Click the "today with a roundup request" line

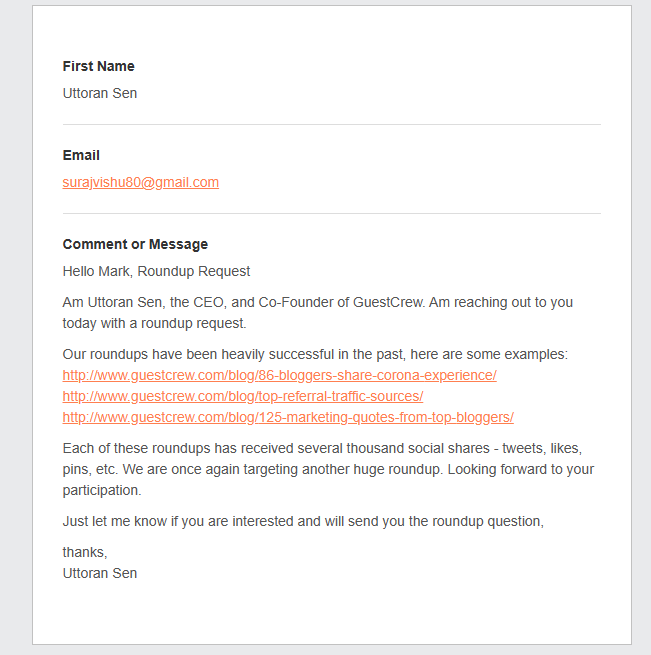coord(154,324)
